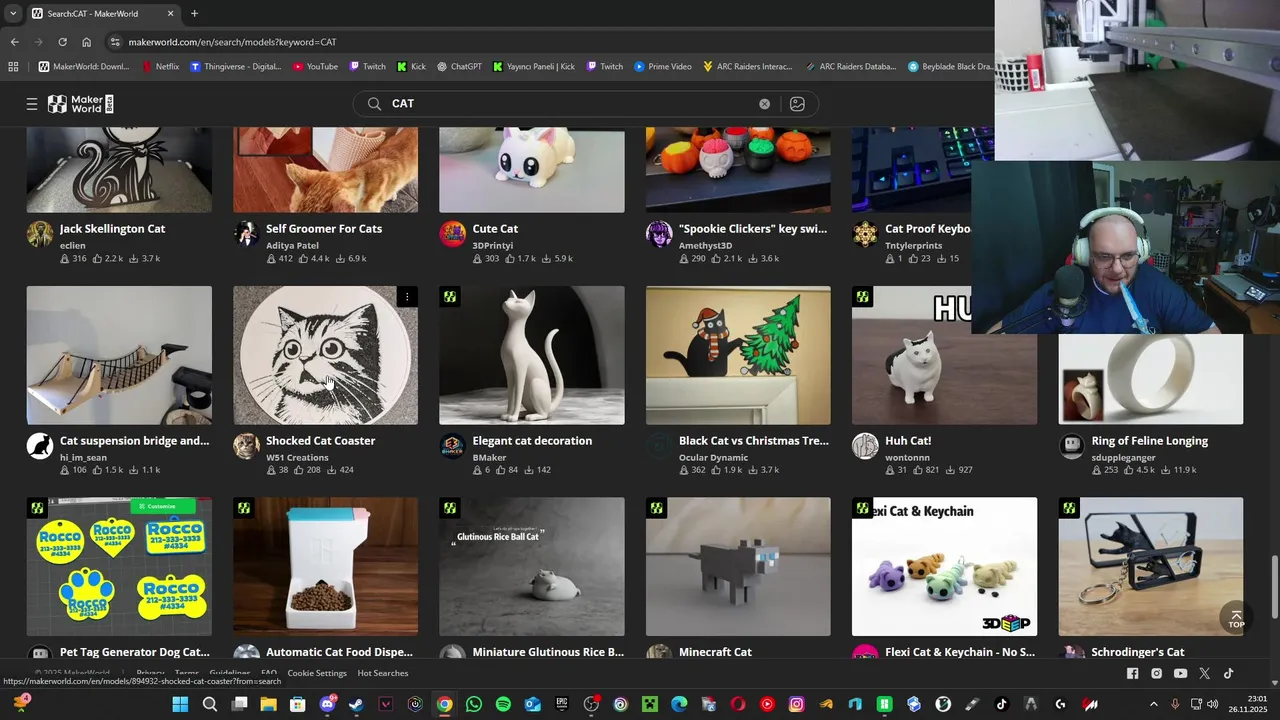Viewport: 1280px width, 720px height.
Task: Click hi_im_sean avatar icon
Action: tap(40, 446)
